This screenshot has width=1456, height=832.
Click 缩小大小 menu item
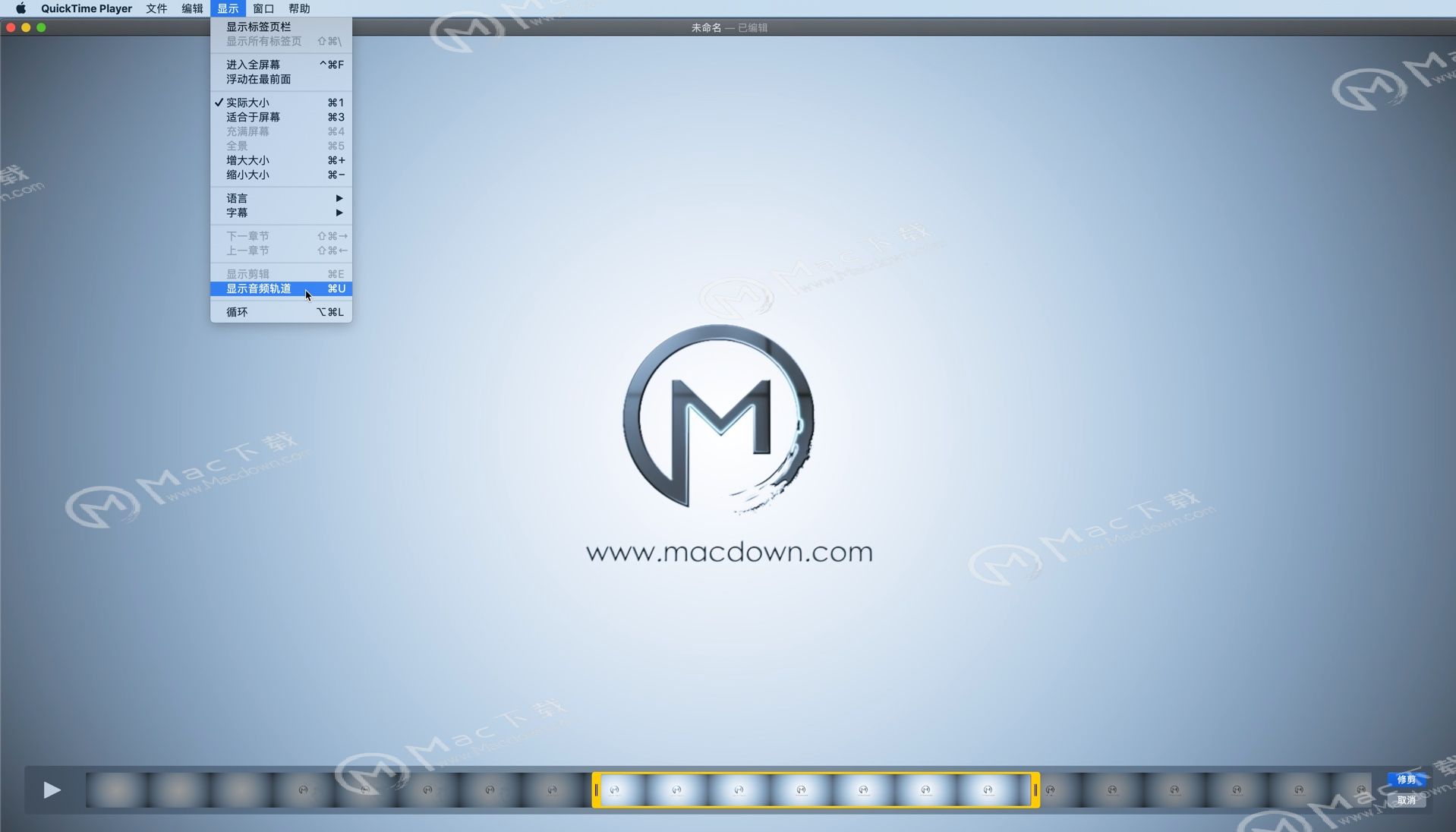[281, 175]
